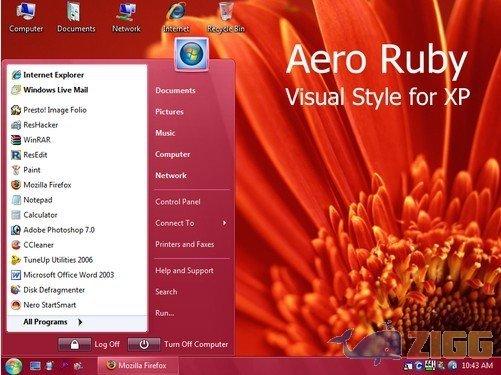Click the Start orb button
501x375 pixels.
pos(13,366)
